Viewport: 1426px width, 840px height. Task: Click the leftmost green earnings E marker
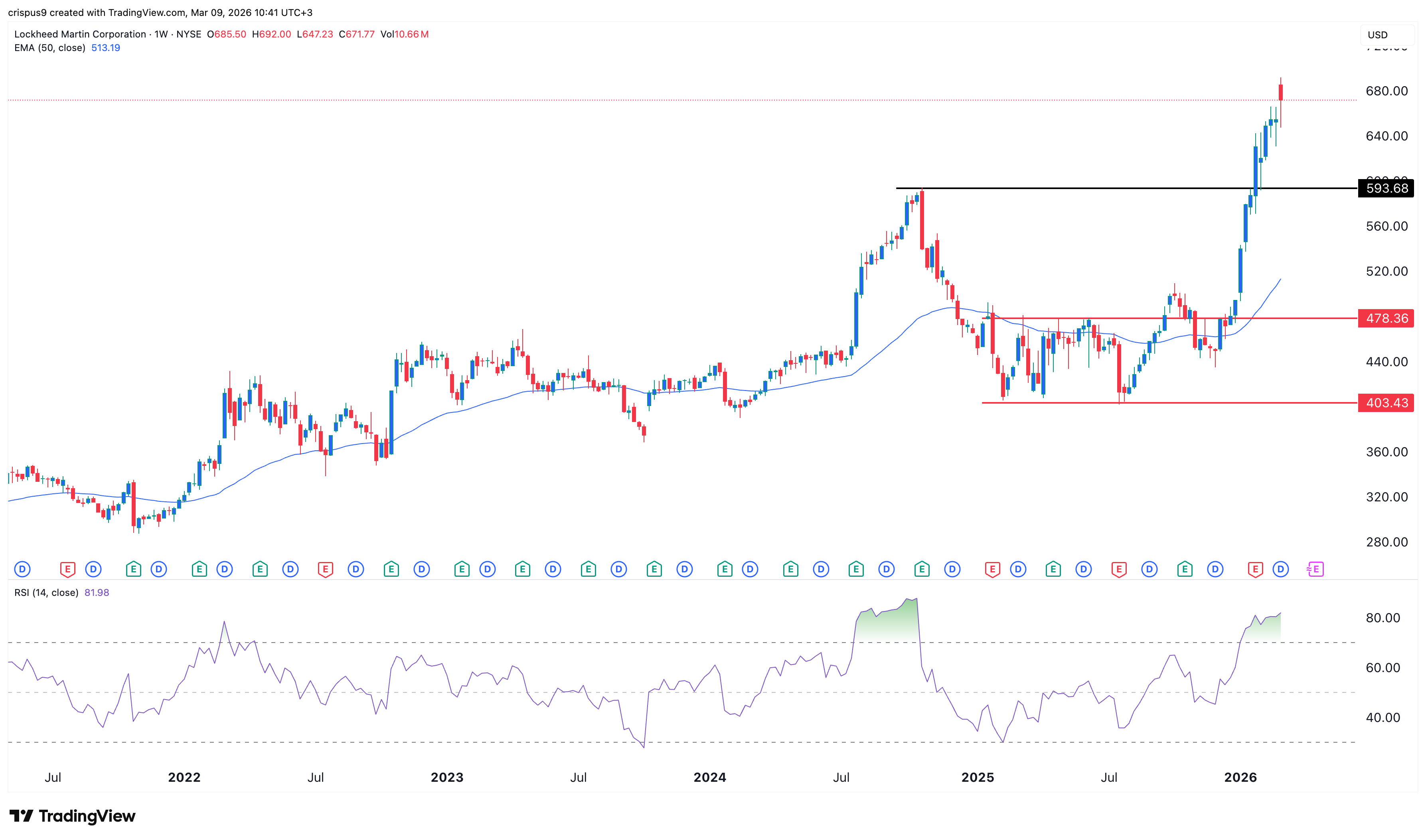coord(133,569)
